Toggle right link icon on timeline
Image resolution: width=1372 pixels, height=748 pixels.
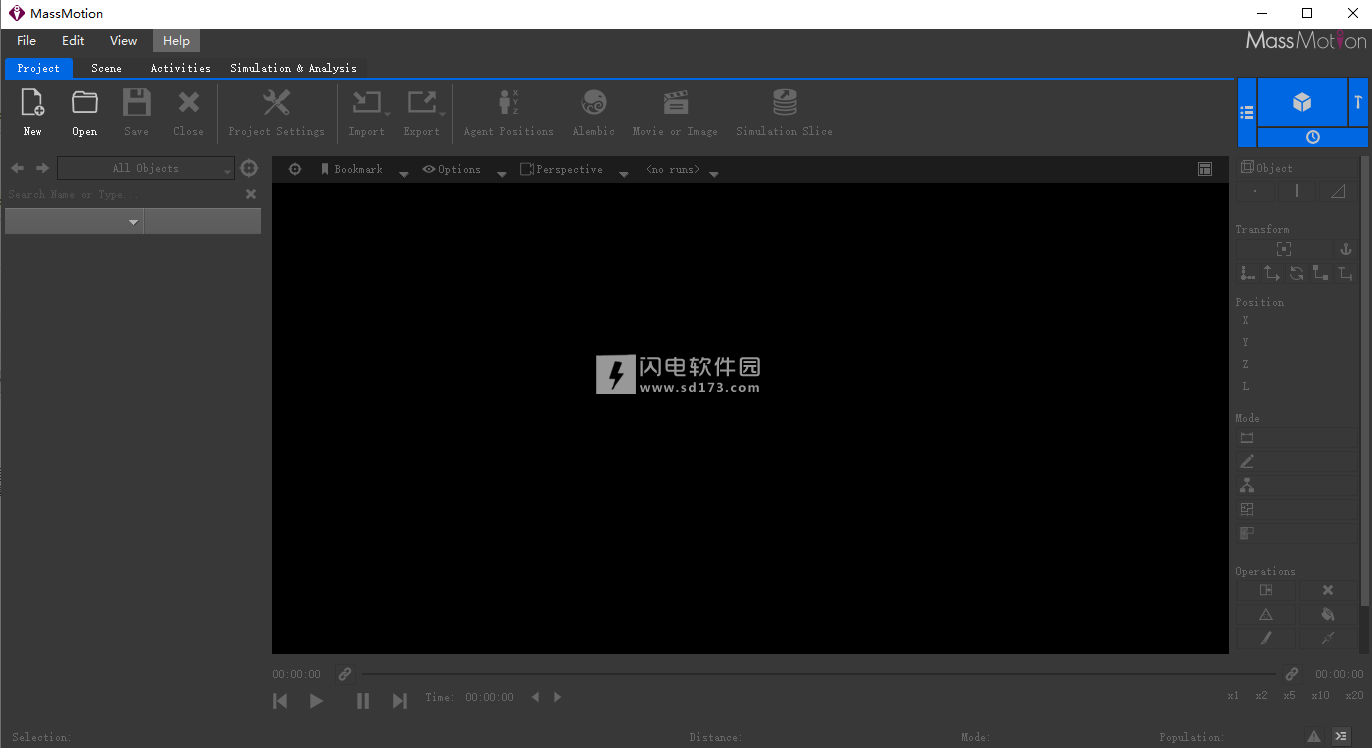1291,674
